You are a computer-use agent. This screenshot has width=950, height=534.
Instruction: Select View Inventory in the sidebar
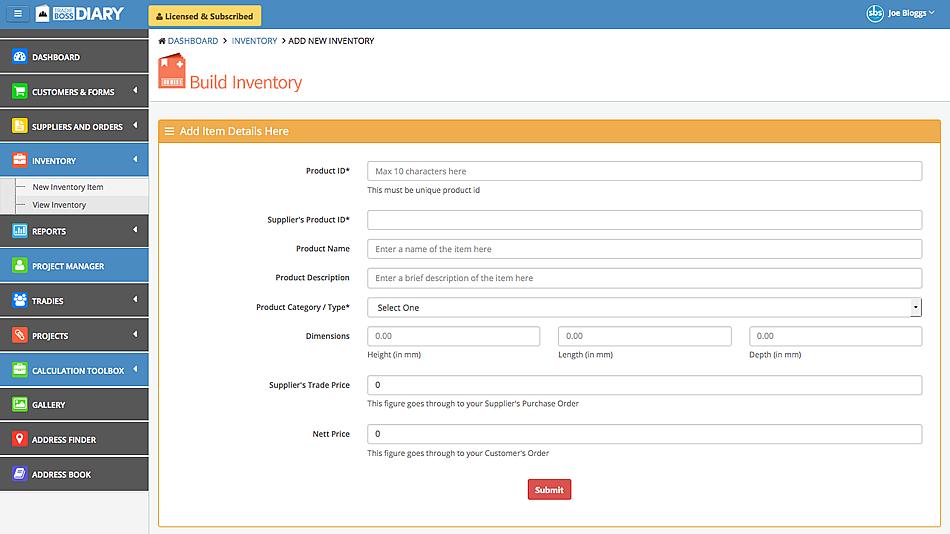tap(59, 205)
